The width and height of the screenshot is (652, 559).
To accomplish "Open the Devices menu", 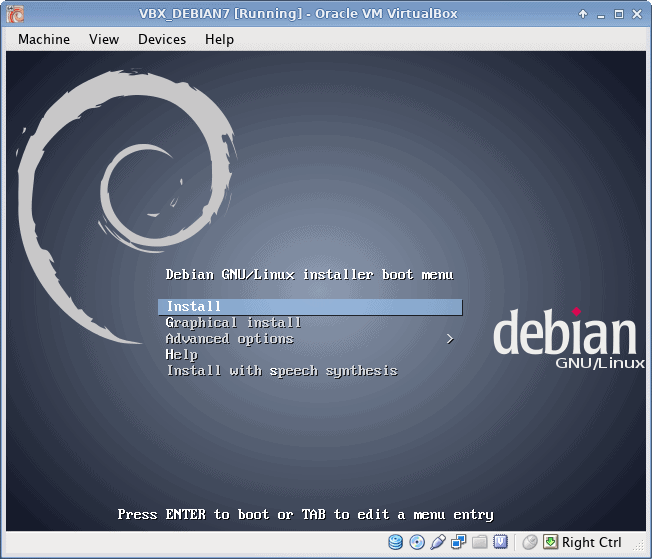I will click(x=162, y=40).
